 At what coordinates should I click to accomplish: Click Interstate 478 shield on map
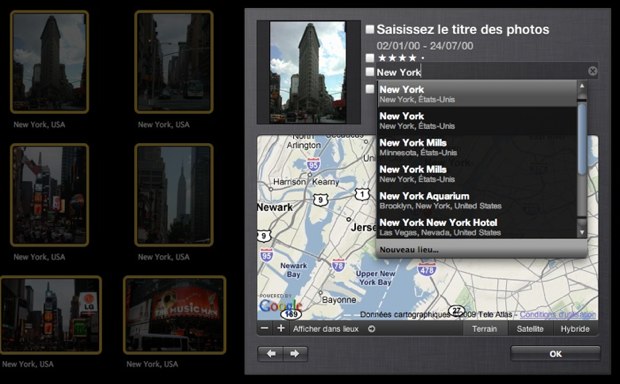[427, 269]
